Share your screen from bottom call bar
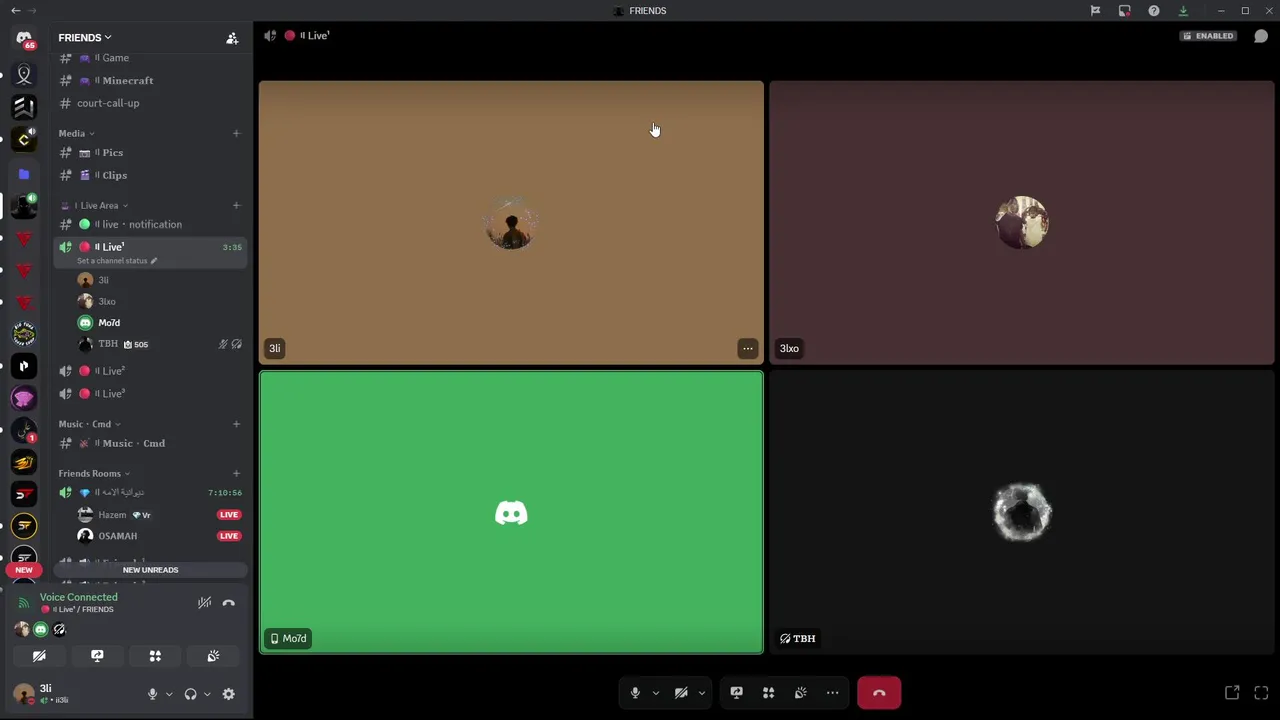This screenshot has width=1280, height=720. pos(736,692)
